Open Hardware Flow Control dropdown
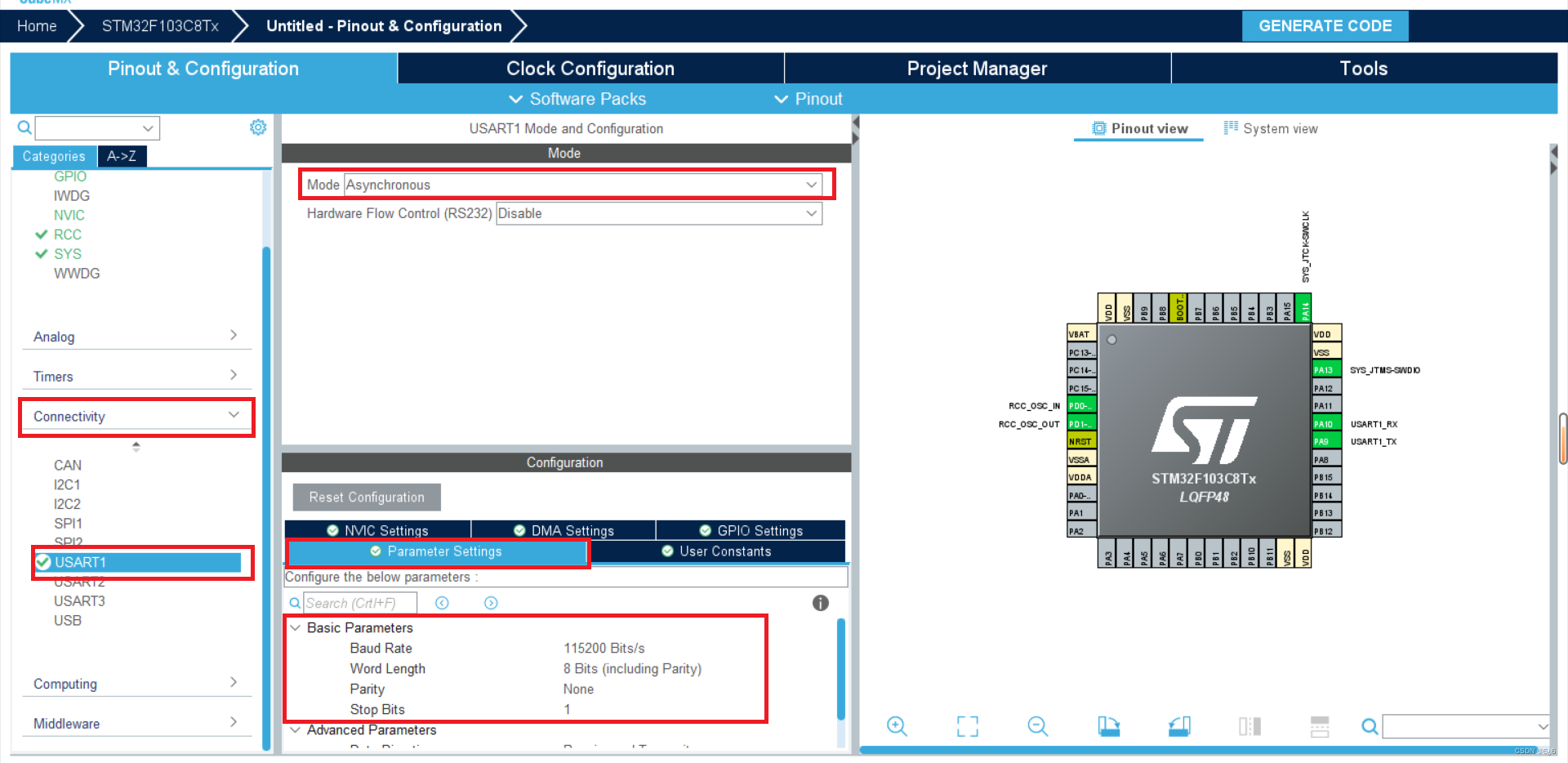1568x763 pixels. (659, 213)
